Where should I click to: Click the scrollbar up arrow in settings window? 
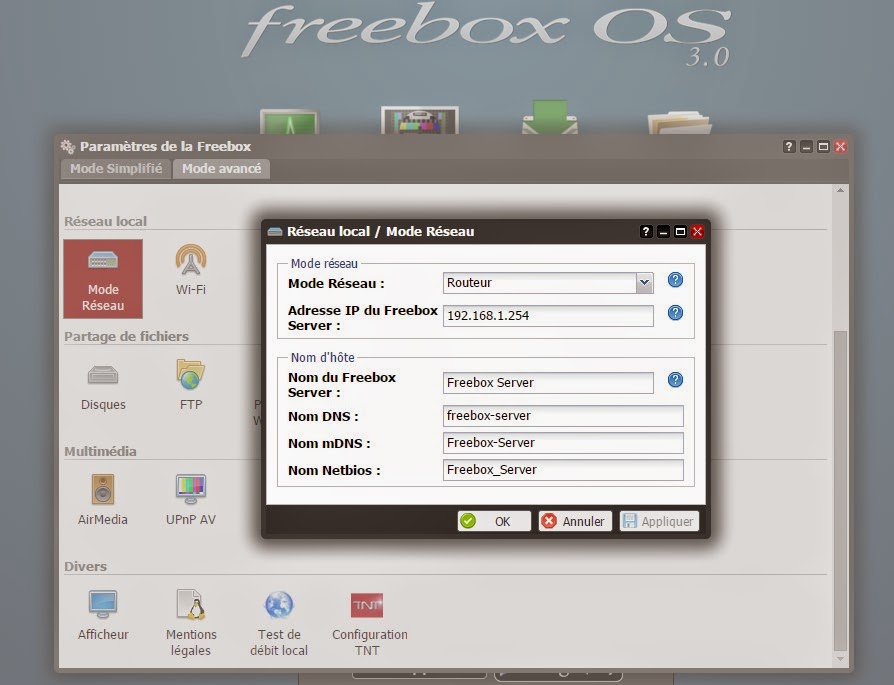tap(840, 190)
